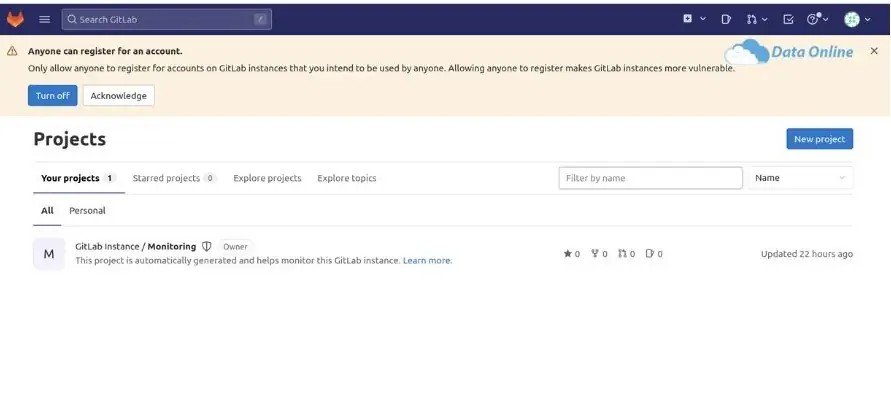The image size is (891, 417).
Task: Open the help question mark menu
Action: click(818, 19)
